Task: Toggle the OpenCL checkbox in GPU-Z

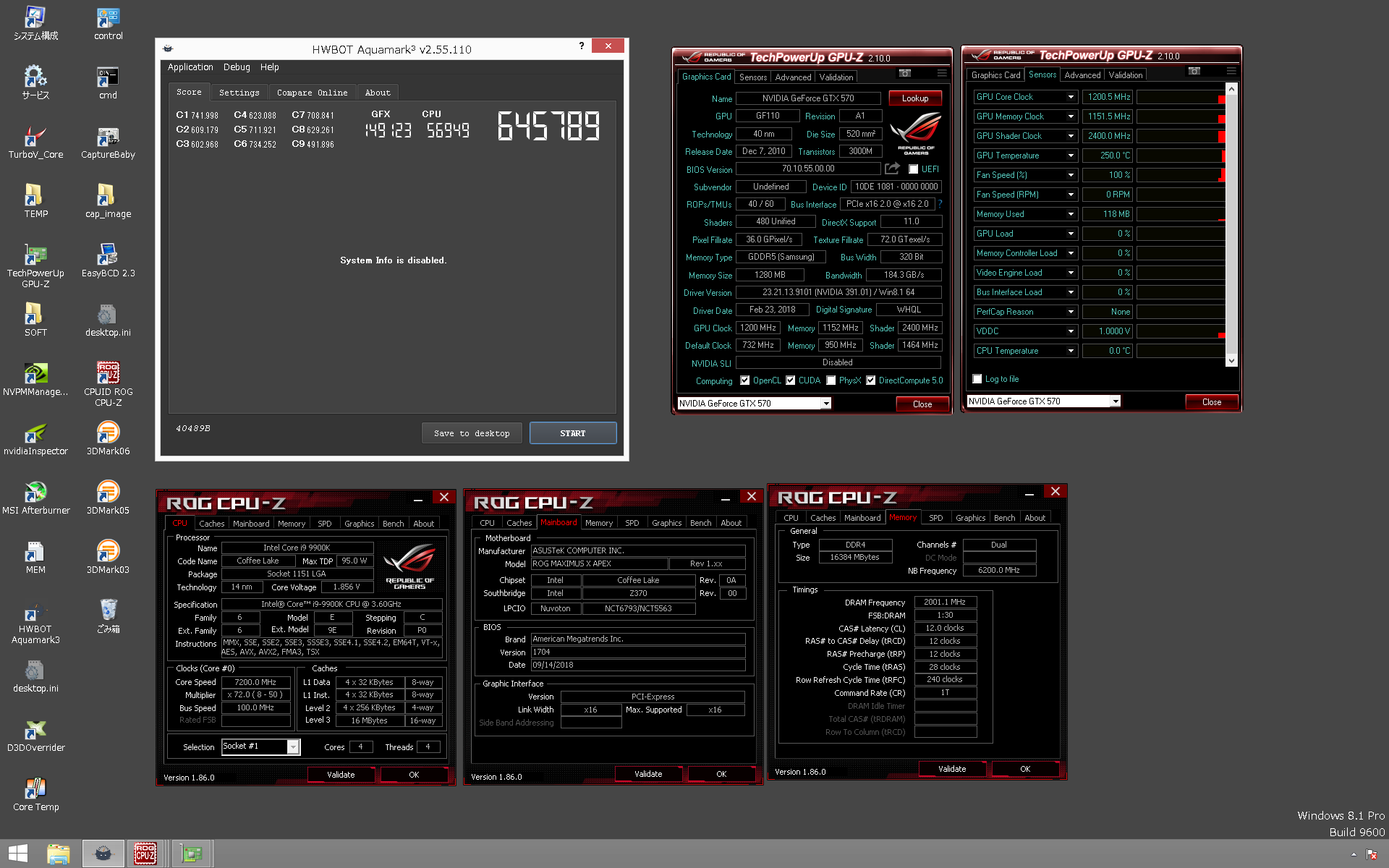Action: pyautogui.click(x=744, y=380)
